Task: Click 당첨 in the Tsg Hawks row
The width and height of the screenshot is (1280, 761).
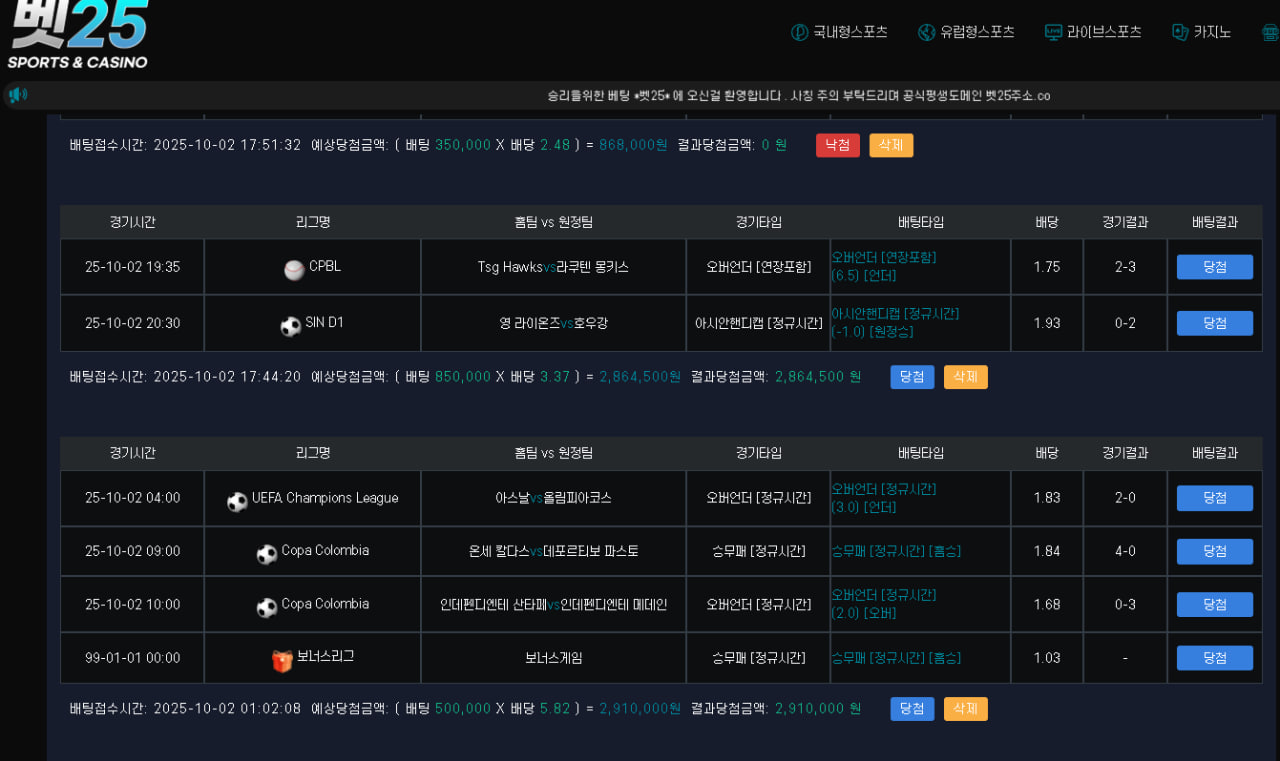Action: click(1214, 267)
